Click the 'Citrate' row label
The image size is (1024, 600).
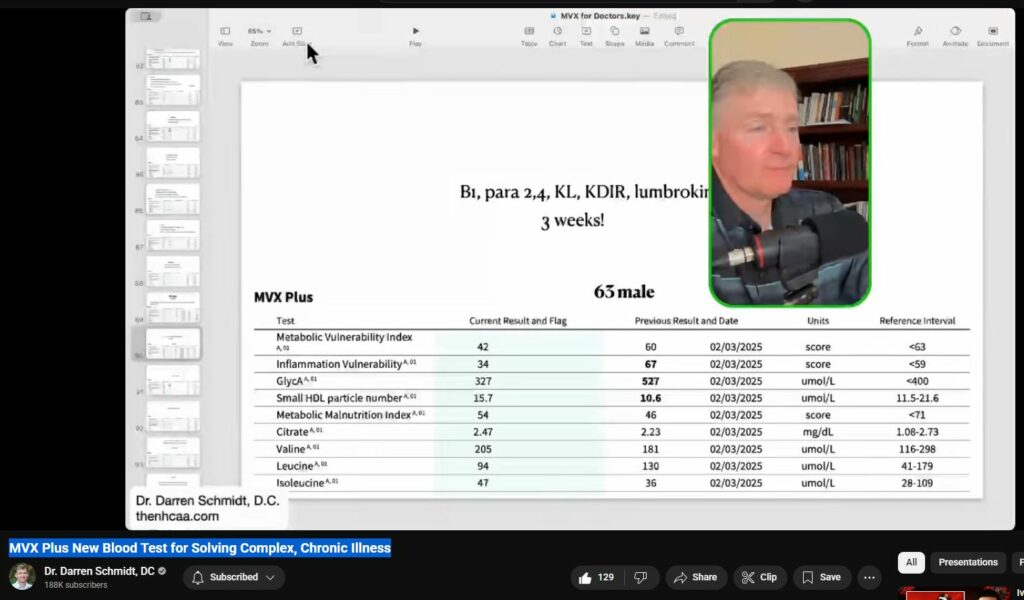click(x=292, y=432)
